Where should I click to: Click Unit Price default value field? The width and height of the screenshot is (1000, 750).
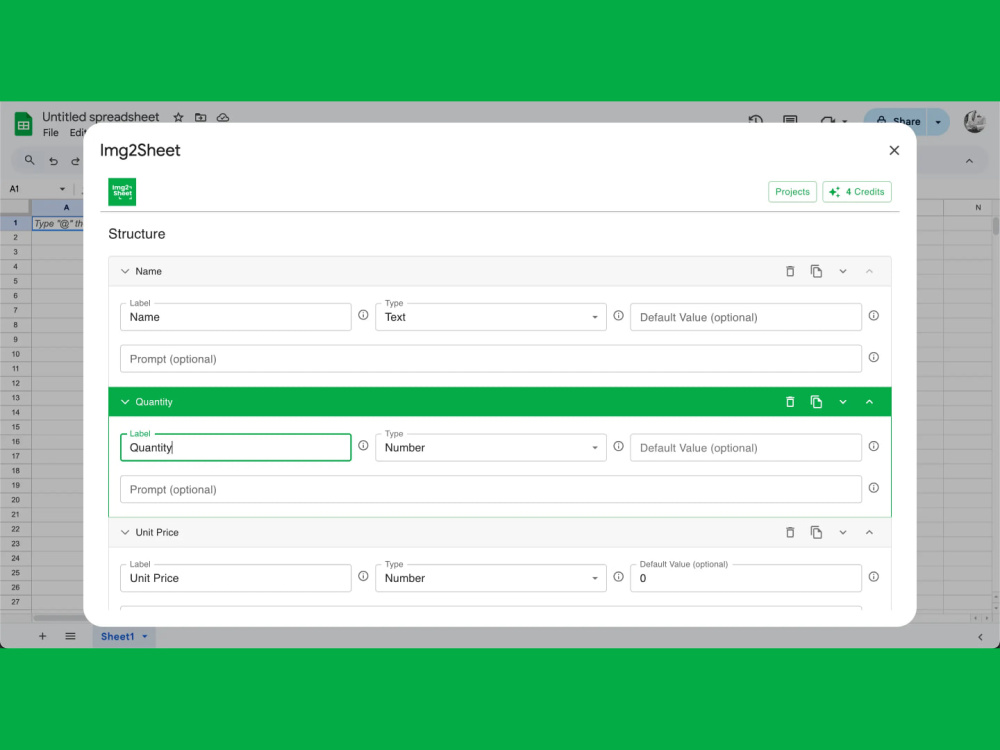pos(746,578)
